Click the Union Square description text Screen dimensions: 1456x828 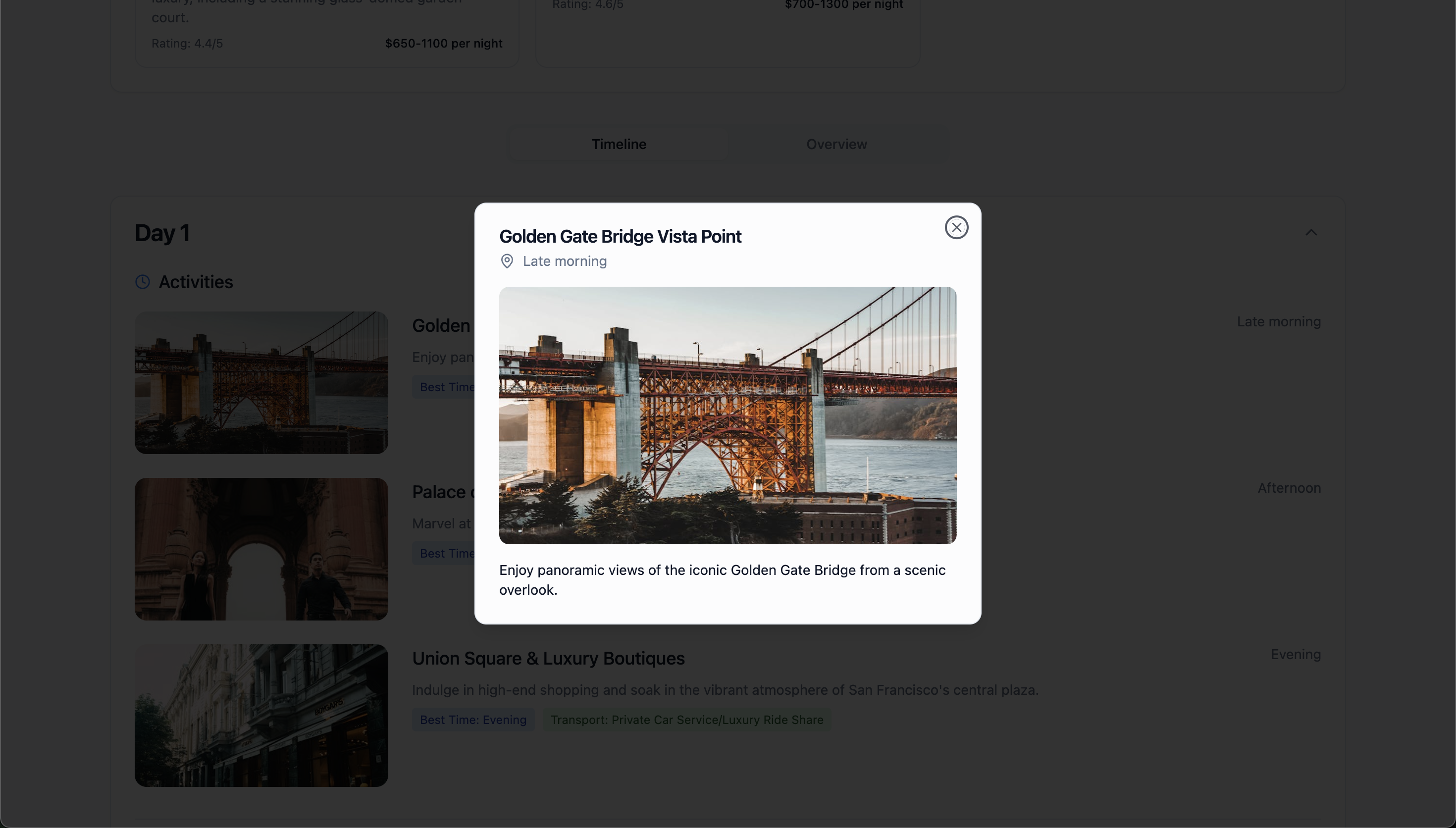[725, 690]
